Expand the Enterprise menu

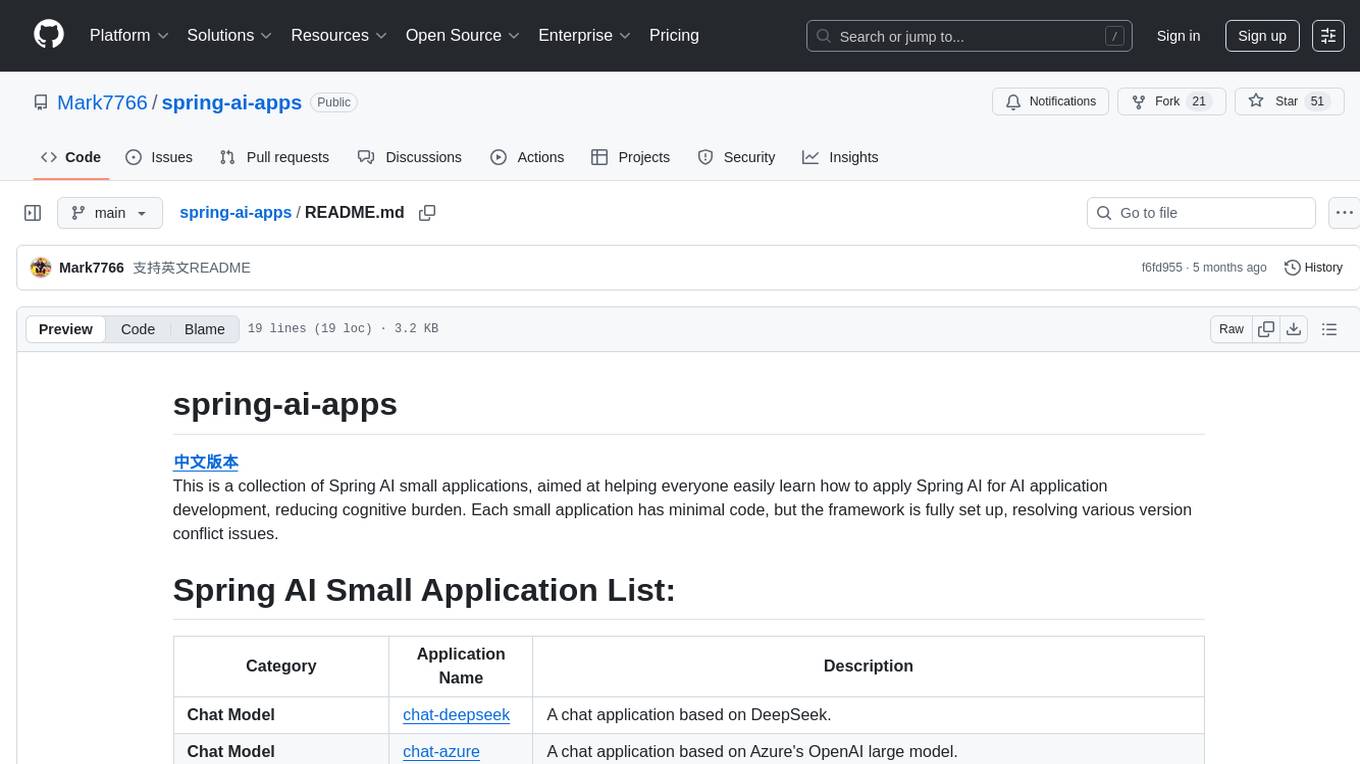coord(584,35)
